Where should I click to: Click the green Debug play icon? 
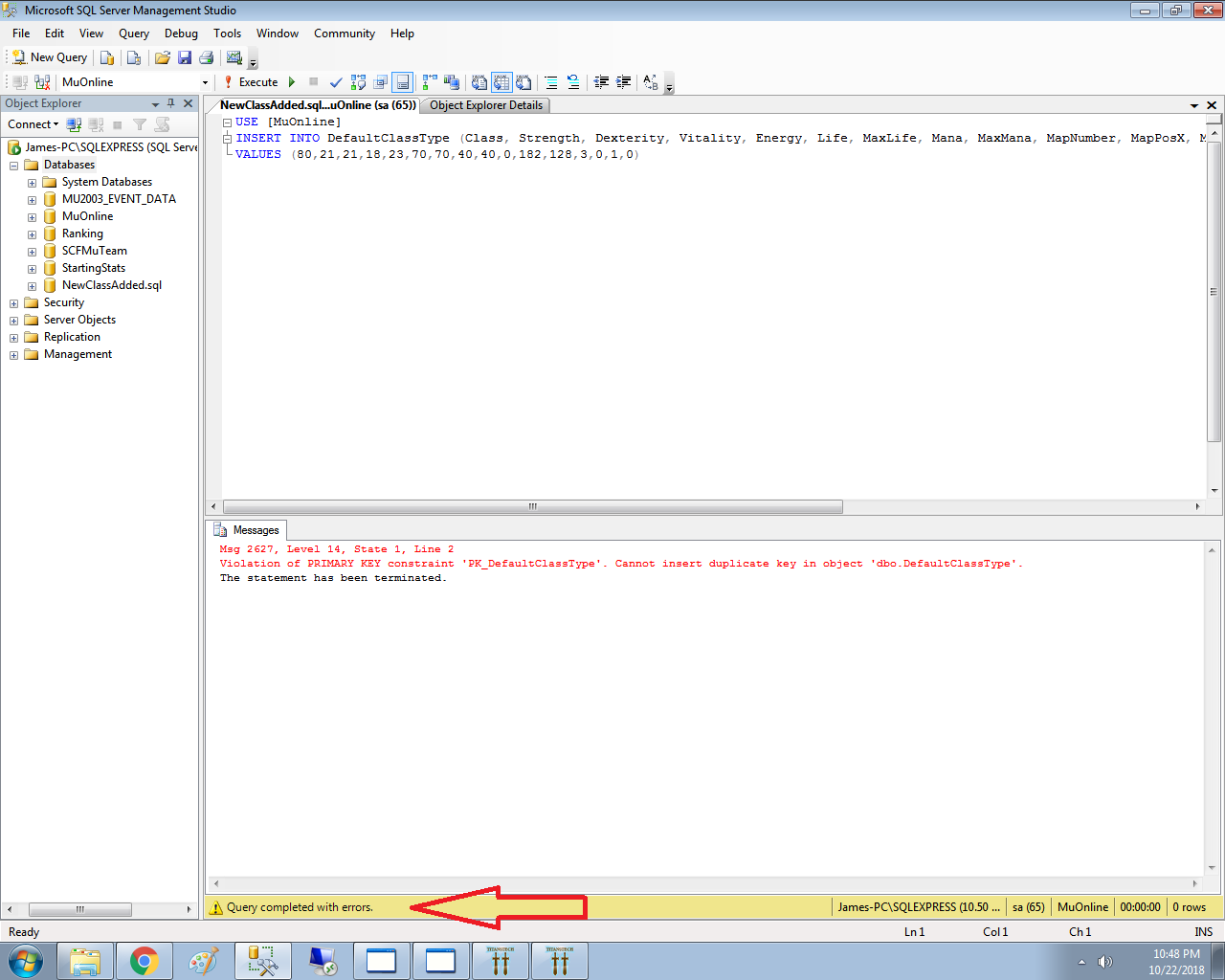[292, 82]
